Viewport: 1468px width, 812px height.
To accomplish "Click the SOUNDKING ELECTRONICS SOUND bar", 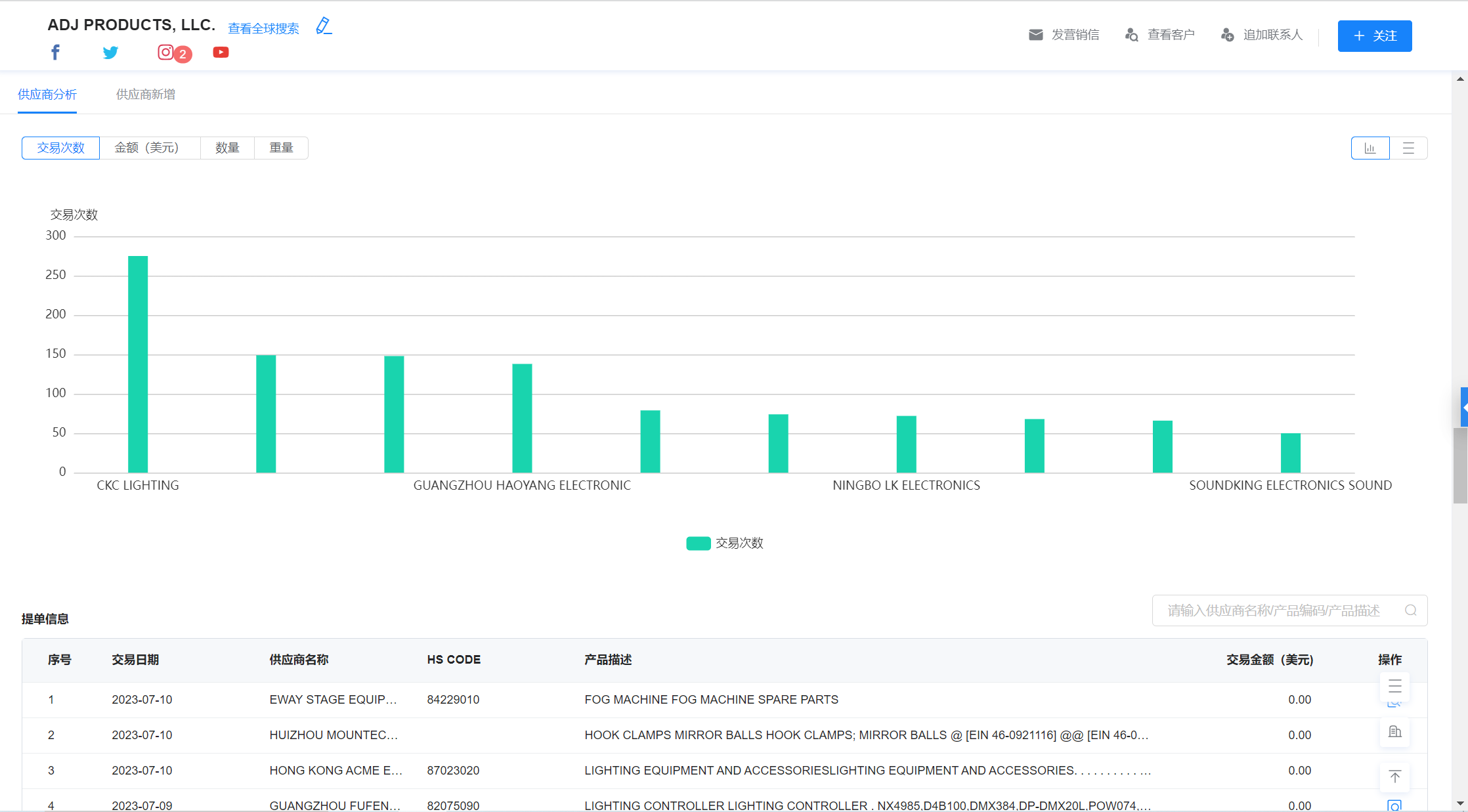I will tap(1290, 453).
